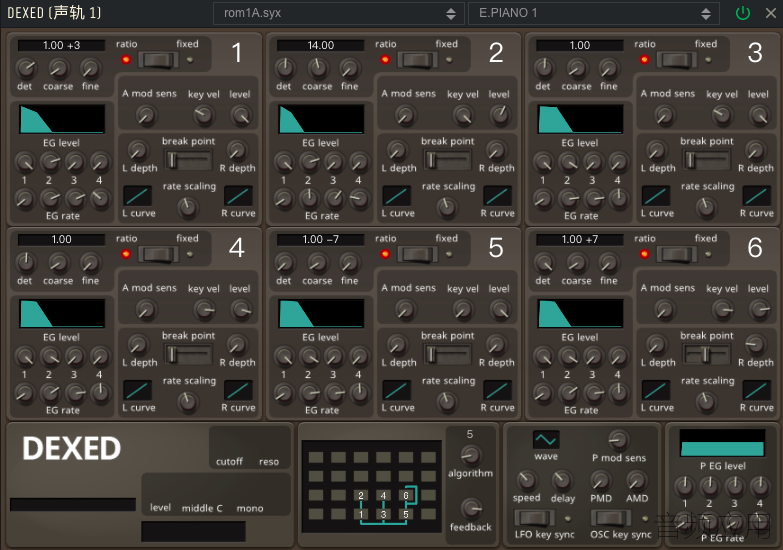The width and height of the screenshot is (783, 550).
Task: Click operator 3 break point slider
Action: pyautogui.click(x=707, y=160)
